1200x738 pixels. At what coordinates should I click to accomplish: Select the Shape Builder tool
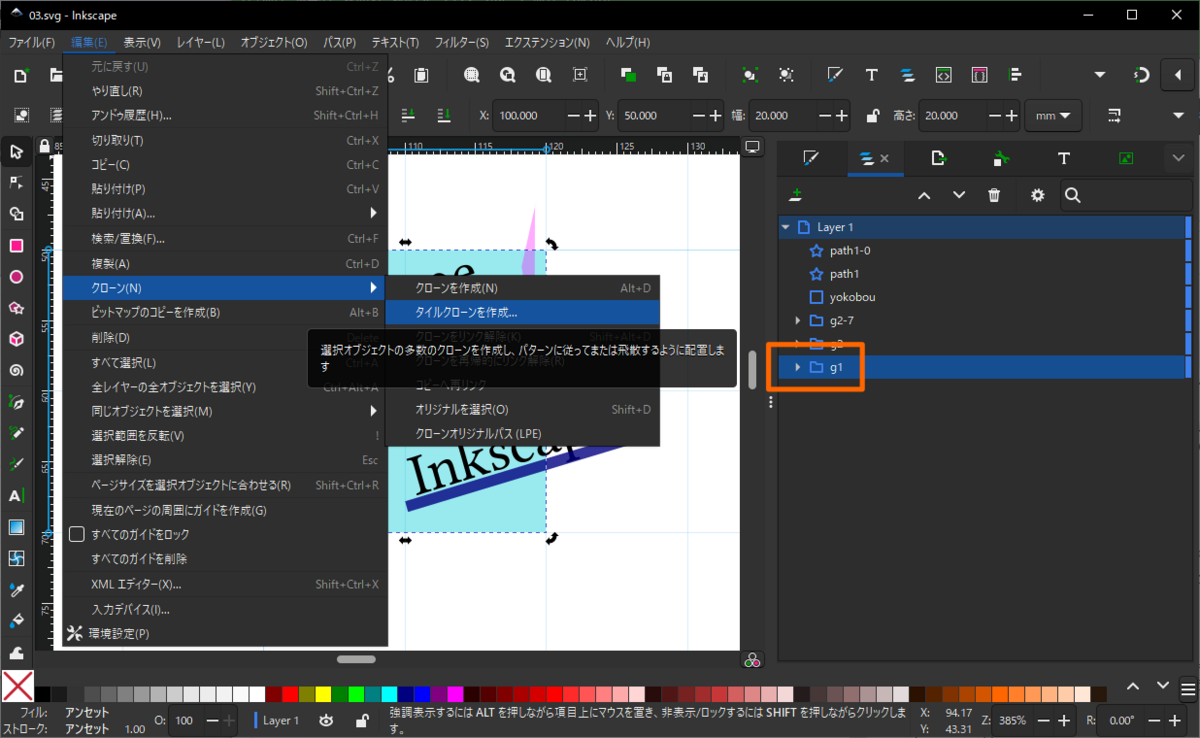tap(16, 214)
